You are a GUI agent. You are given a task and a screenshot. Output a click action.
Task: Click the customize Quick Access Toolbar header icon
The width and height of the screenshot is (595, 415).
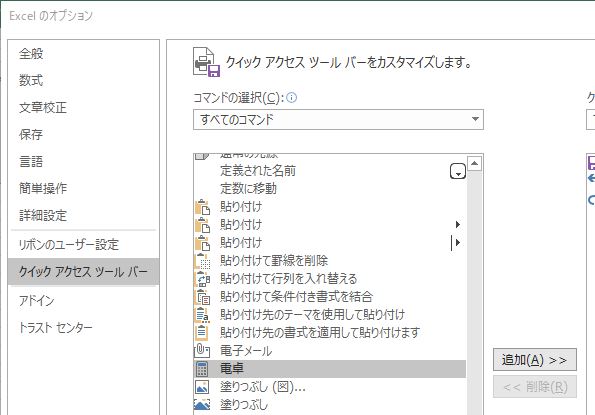[x=206, y=62]
